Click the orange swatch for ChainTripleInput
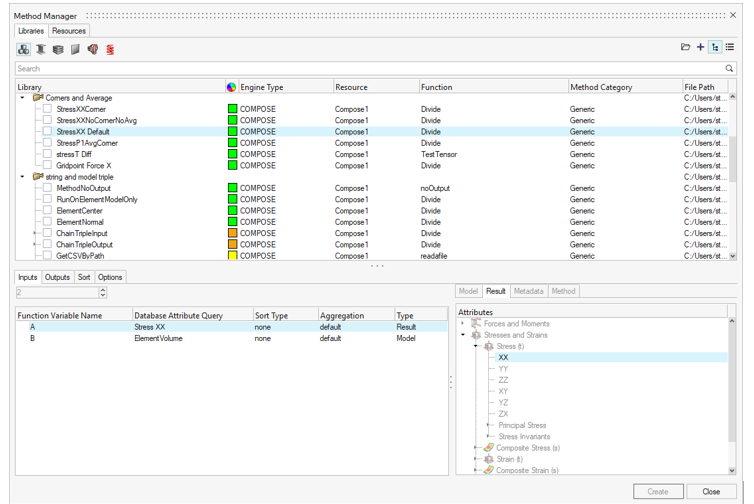Screen dimensions: 754x504 232,233
